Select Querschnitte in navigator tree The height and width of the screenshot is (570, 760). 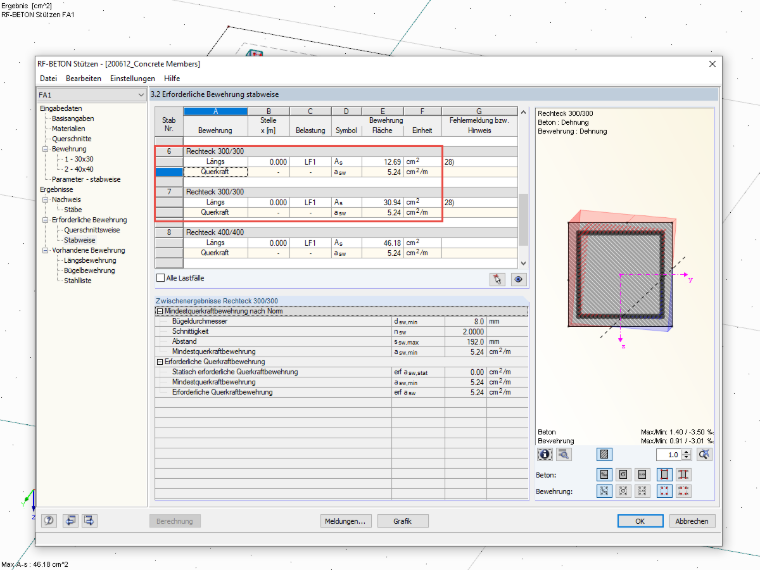coord(71,139)
